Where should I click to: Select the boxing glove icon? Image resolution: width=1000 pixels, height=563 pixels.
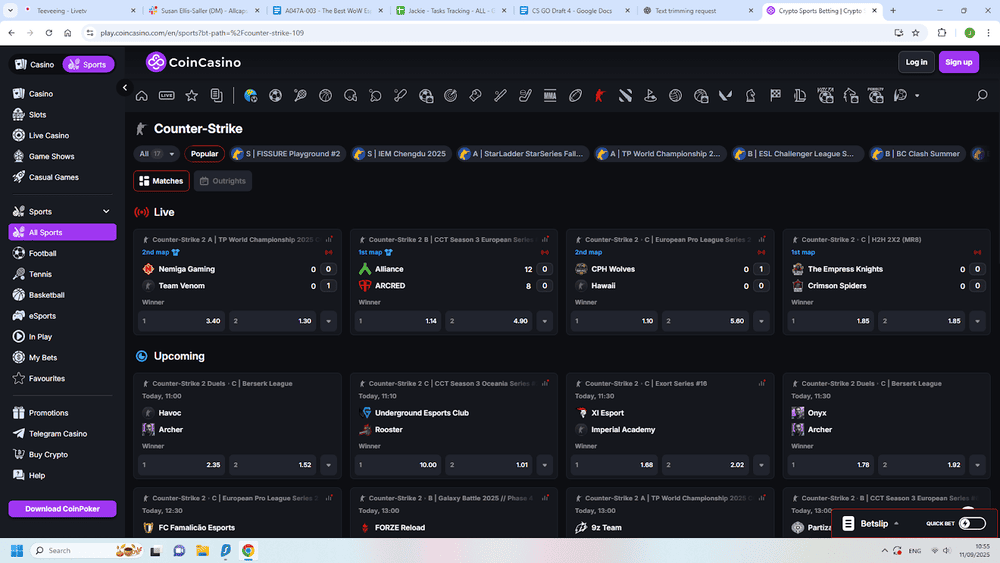[x=475, y=96]
